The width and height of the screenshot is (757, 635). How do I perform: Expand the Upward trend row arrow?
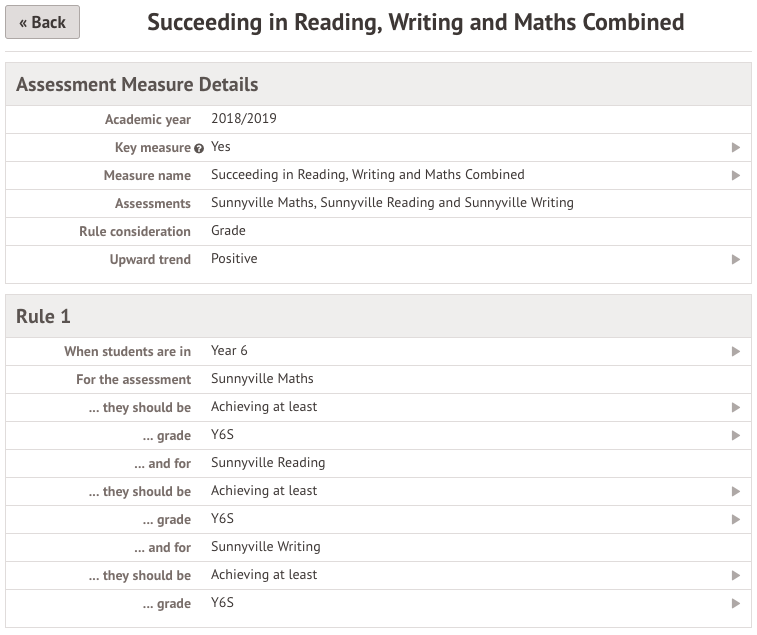tap(735, 259)
